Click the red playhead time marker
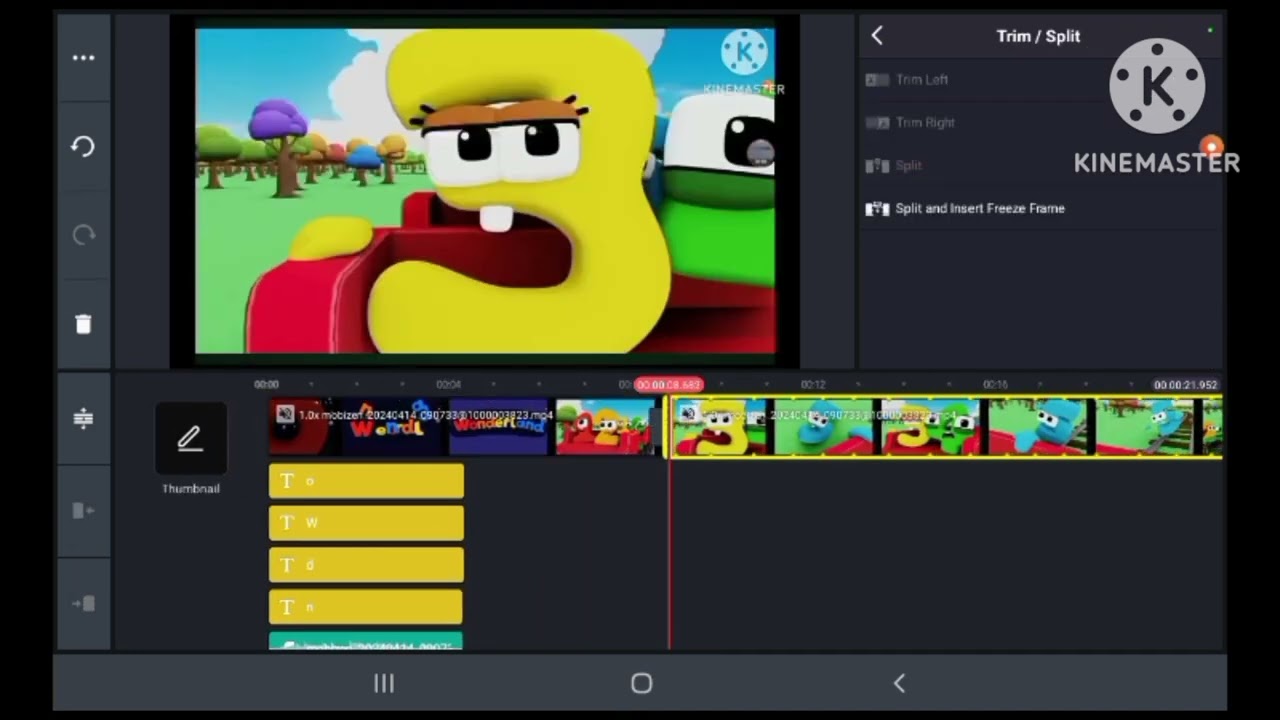Image resolution: width=1280 pixels, height=720 pixels. pos(669,385)
